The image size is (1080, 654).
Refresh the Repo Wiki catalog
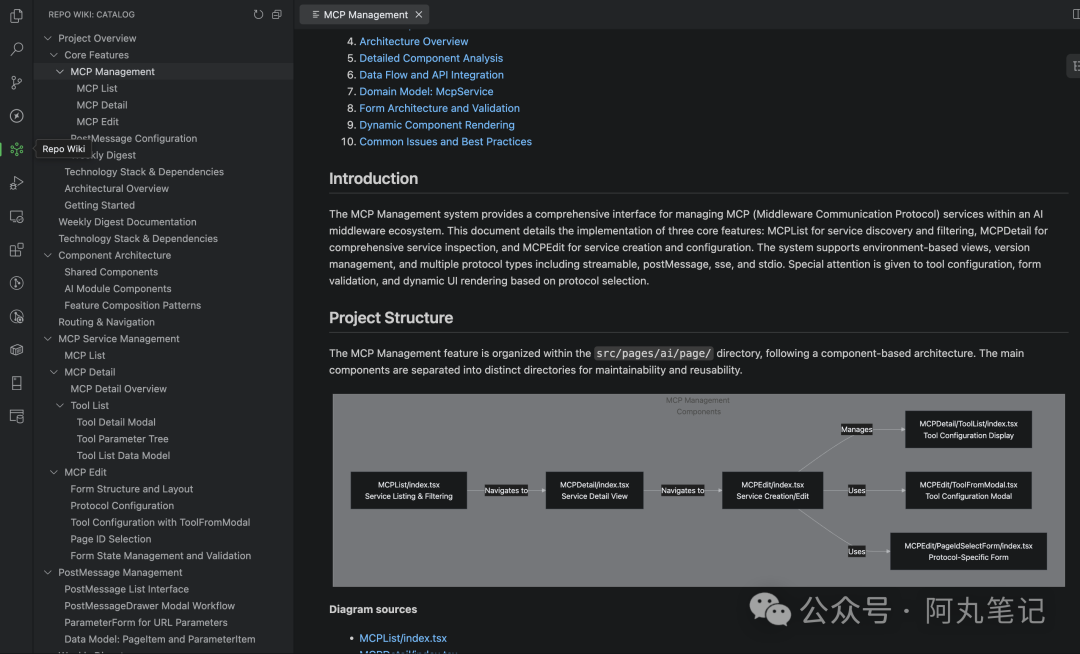[258, 14]
